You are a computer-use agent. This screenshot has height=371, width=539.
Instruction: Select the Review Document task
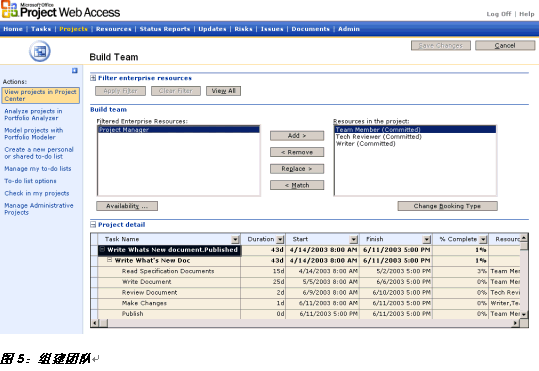coord(149,293)
